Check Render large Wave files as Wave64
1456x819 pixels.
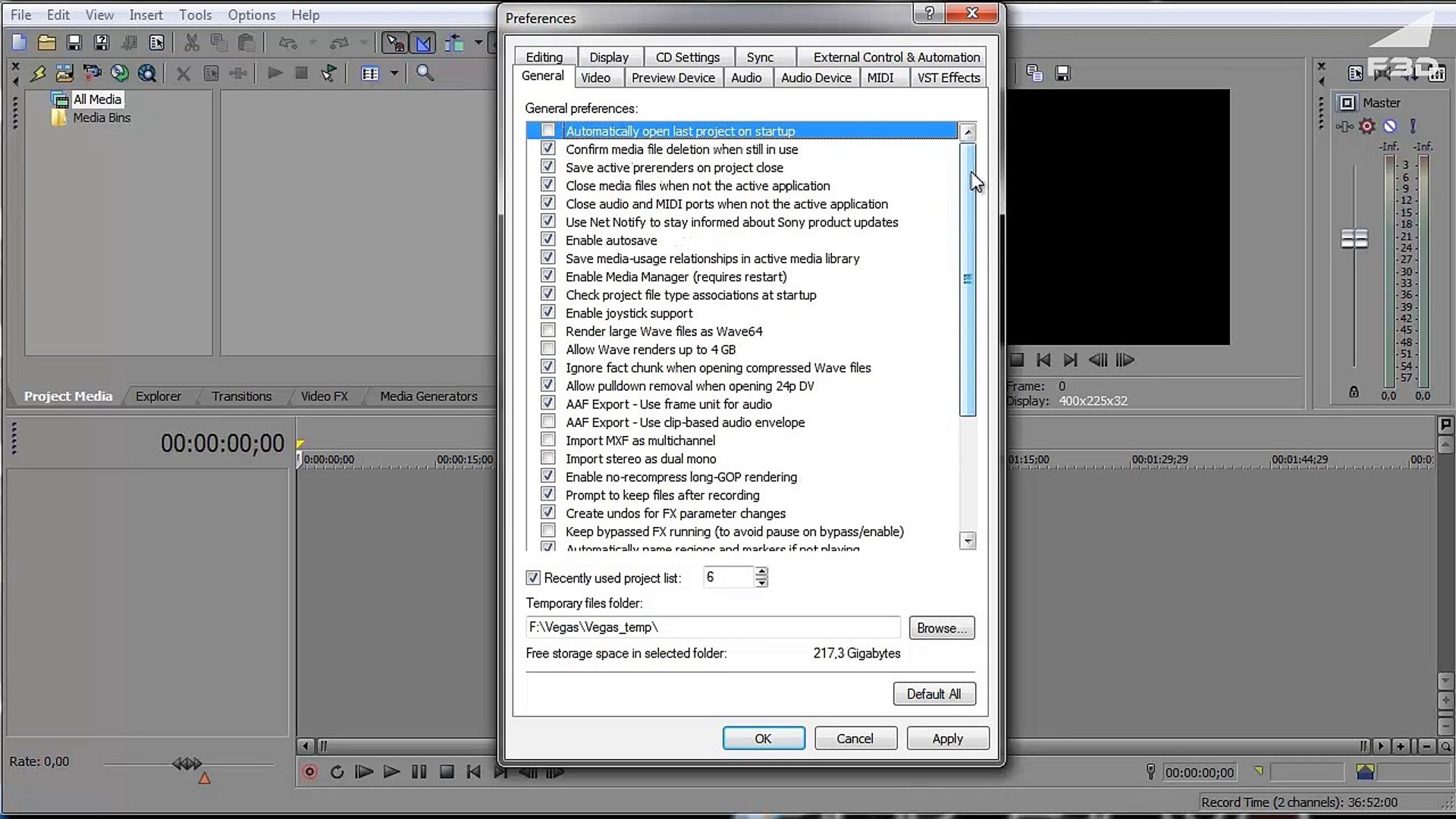tap(548, 331)
